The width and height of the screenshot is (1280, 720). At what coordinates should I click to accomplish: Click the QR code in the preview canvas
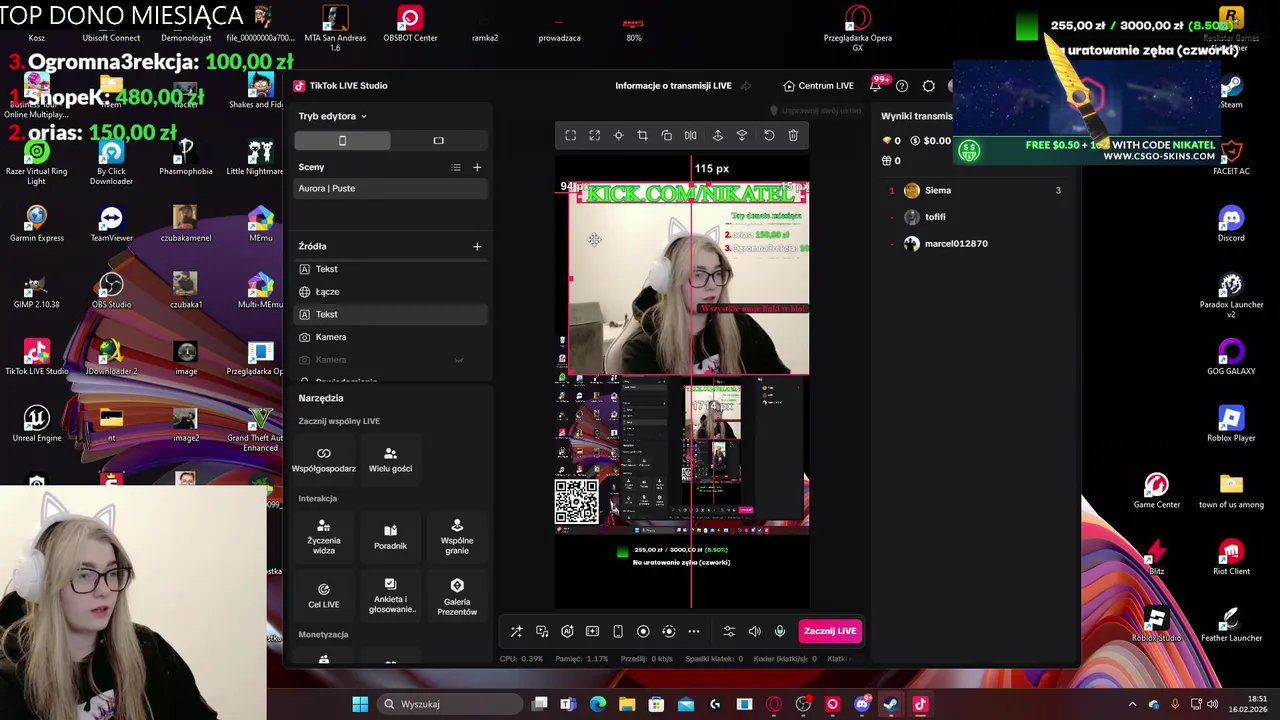click(x=577, y=502)
